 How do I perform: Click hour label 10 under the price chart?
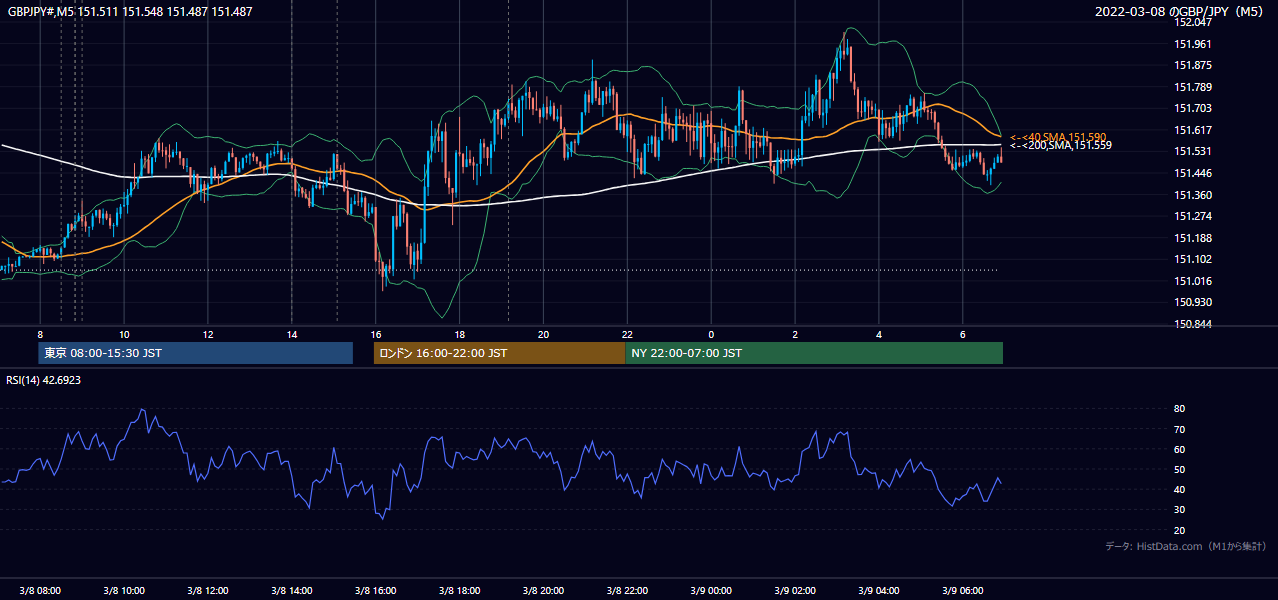point(124,334)
